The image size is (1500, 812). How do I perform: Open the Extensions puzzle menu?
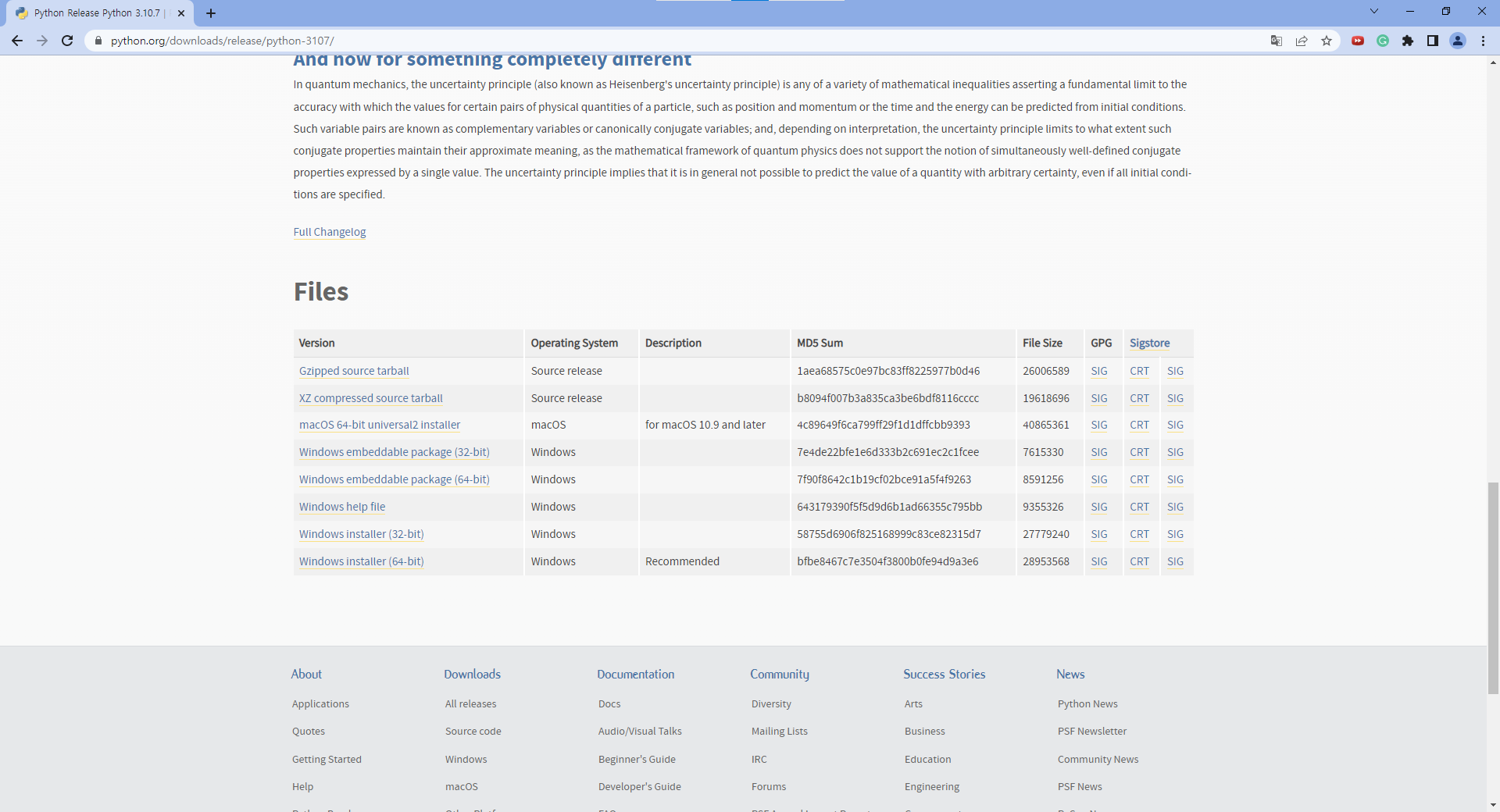(x=1408, y=41)
